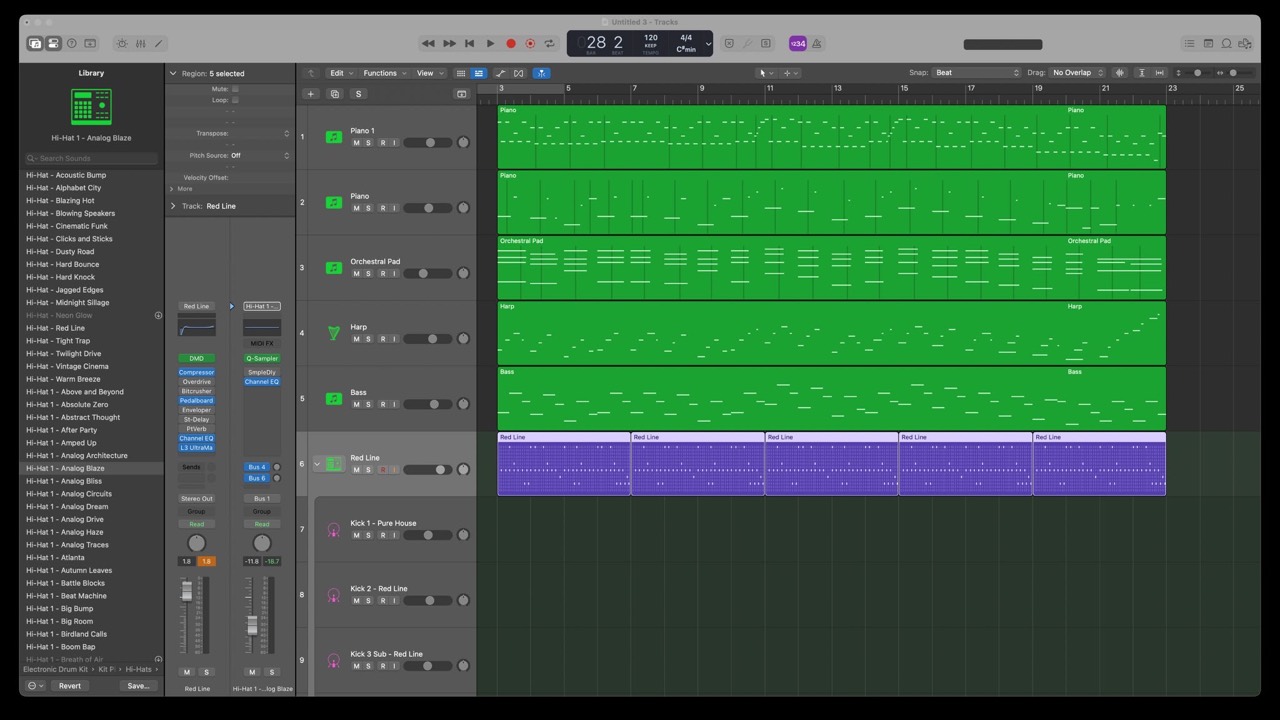Open the Note Pads icon
Screen dimensions: 1280x720
coord(1208,44)
